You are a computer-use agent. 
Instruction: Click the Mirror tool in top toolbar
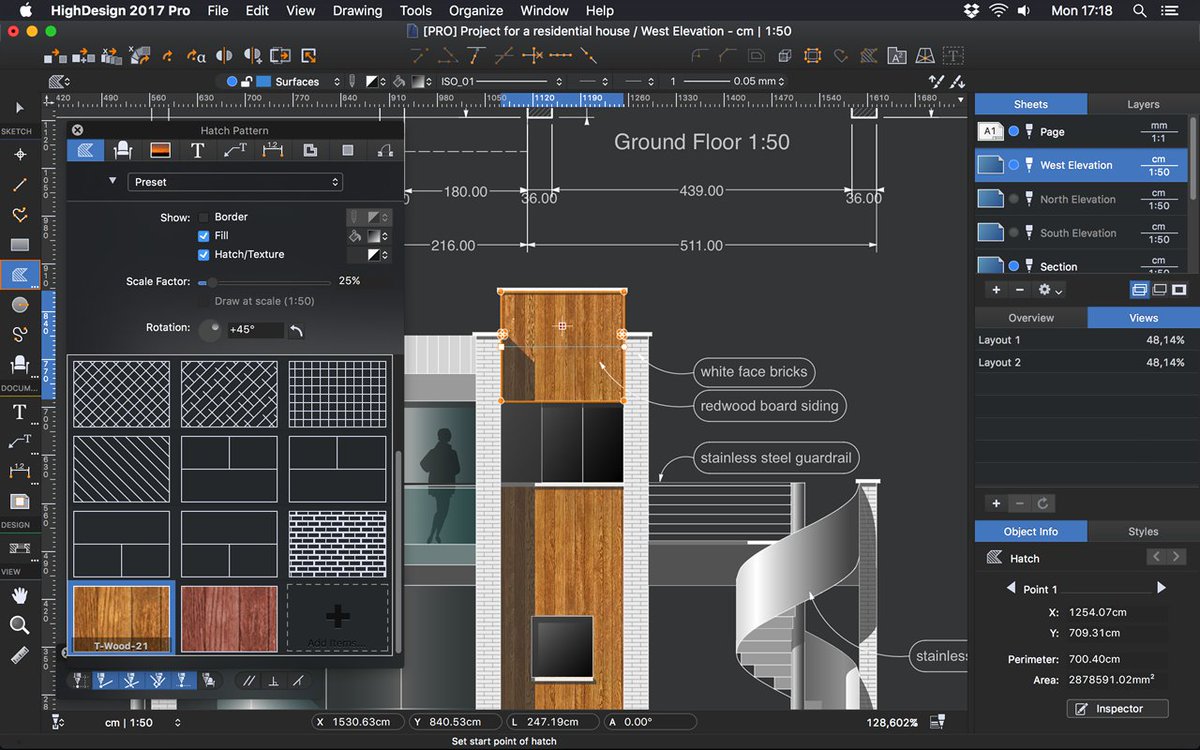pyautogui.click(x=225, y=56)
